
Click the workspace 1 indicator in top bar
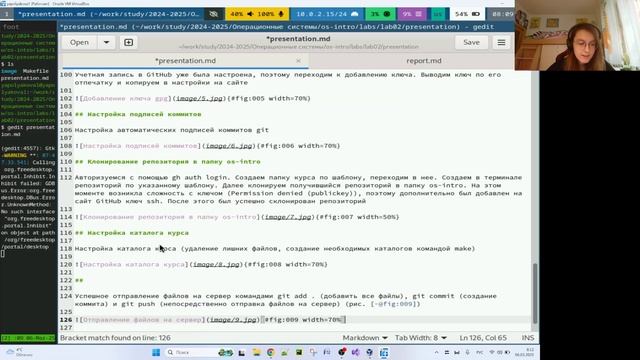pos(7,14)
